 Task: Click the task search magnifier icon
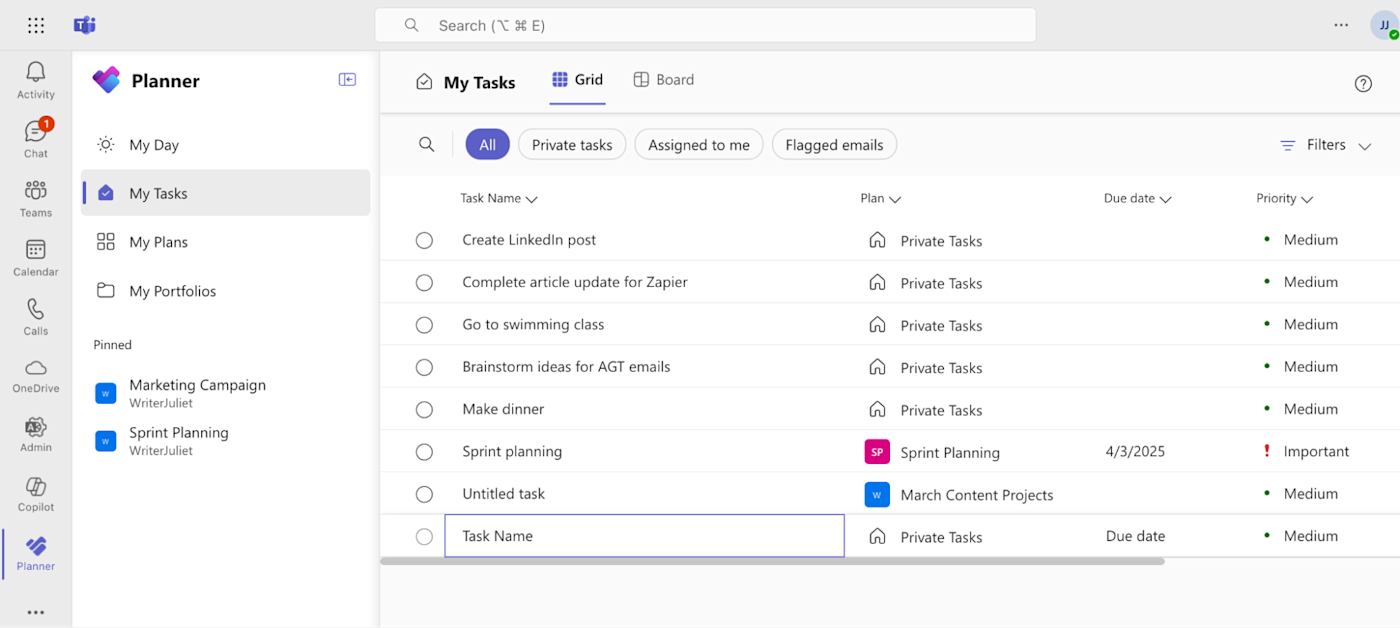click(426, 145)
